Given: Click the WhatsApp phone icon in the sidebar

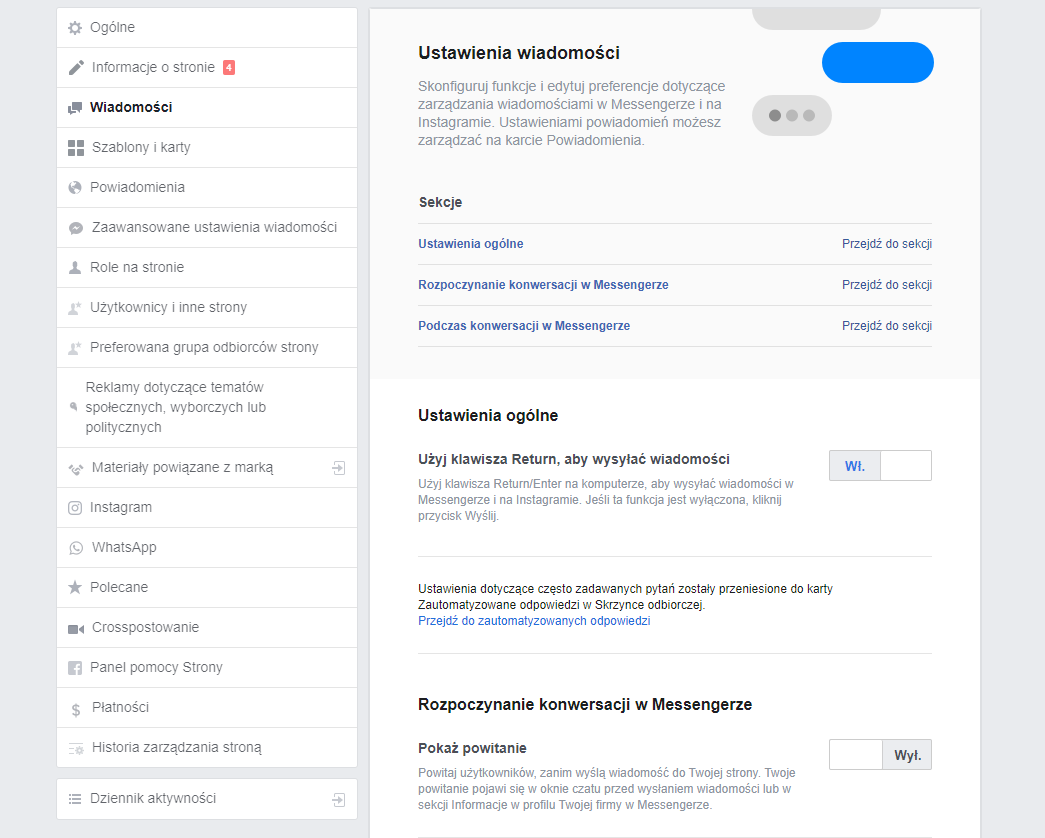Looking at the screenshot, I should [75, 547].
